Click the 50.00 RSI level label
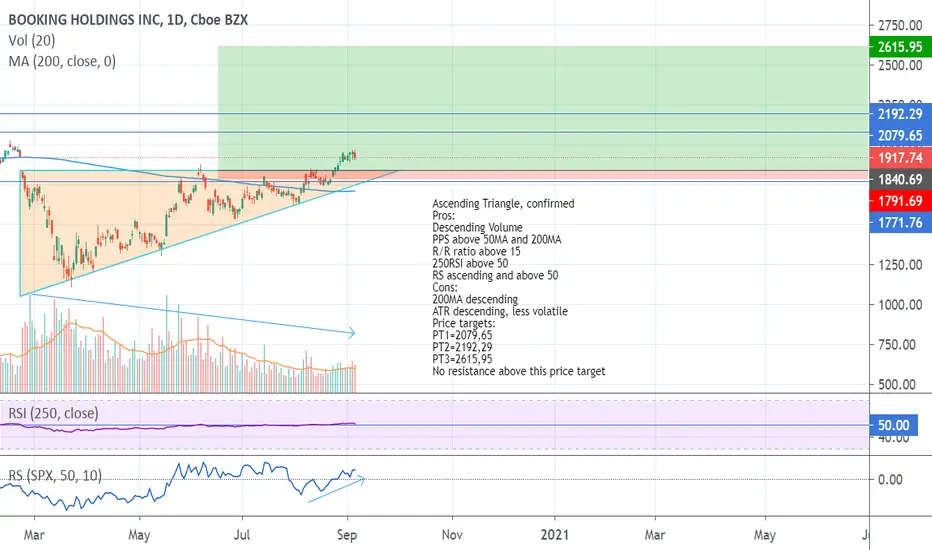This screenshot has width=932, height=550. (x=894, y=425)
